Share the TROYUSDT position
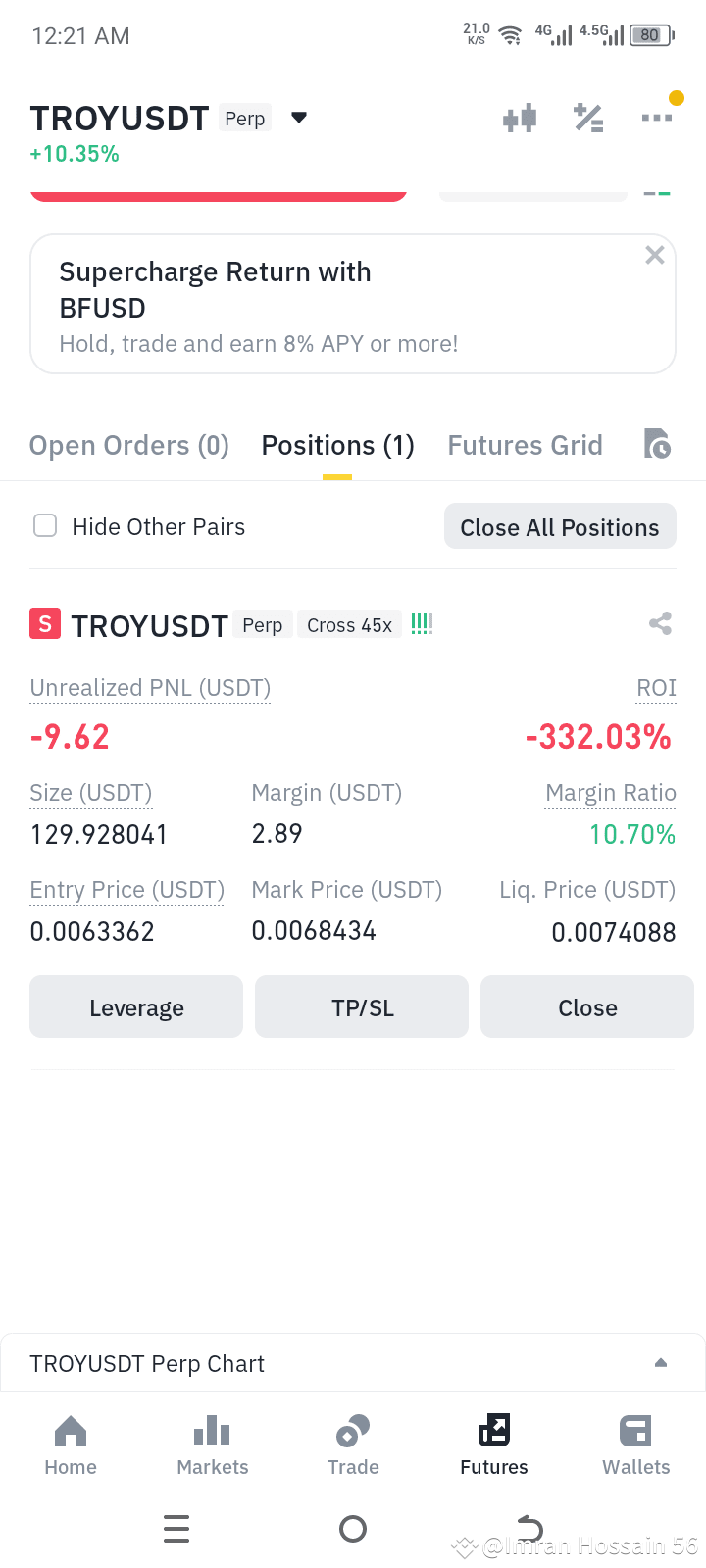This screenshot has height=1568, width=706. [660, 623]
